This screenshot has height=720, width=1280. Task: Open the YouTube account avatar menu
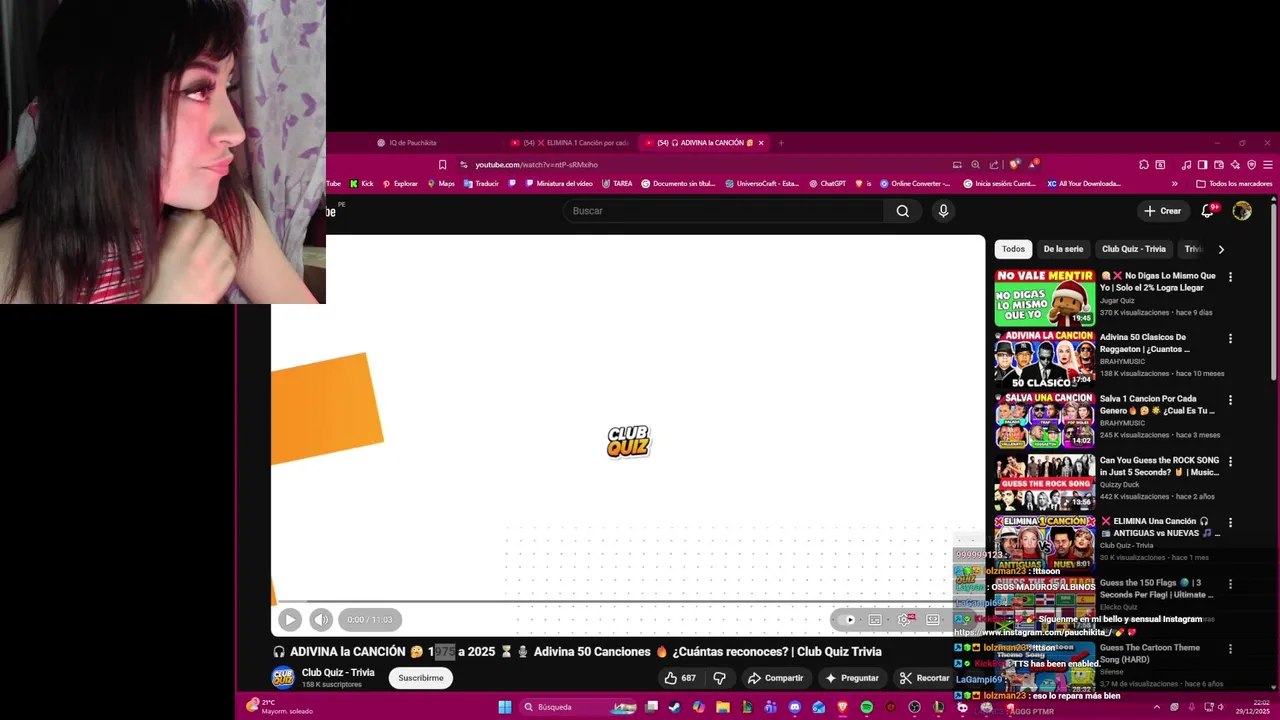point(1242,211)
